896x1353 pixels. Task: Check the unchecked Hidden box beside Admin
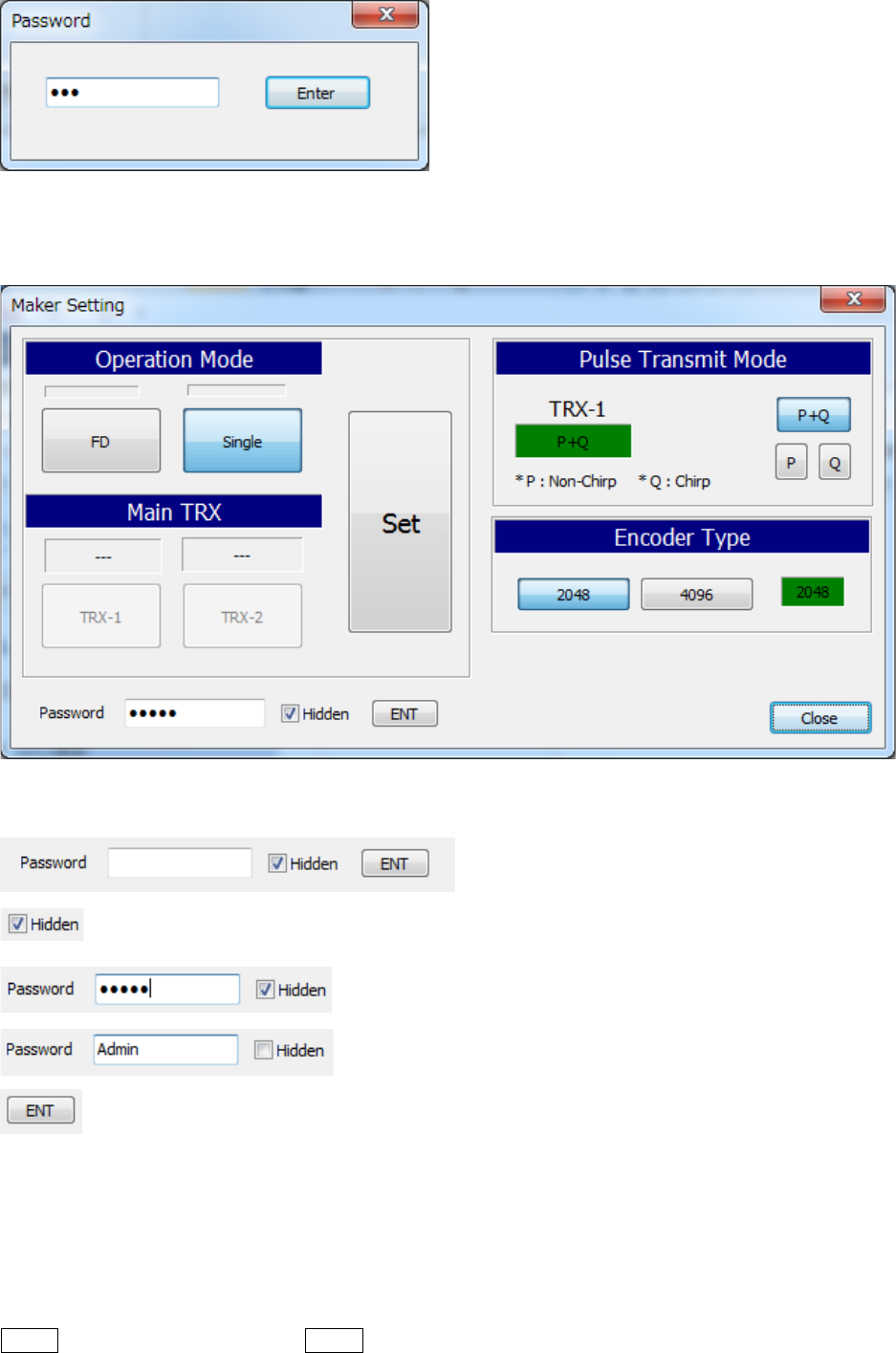click(263, 1050)
